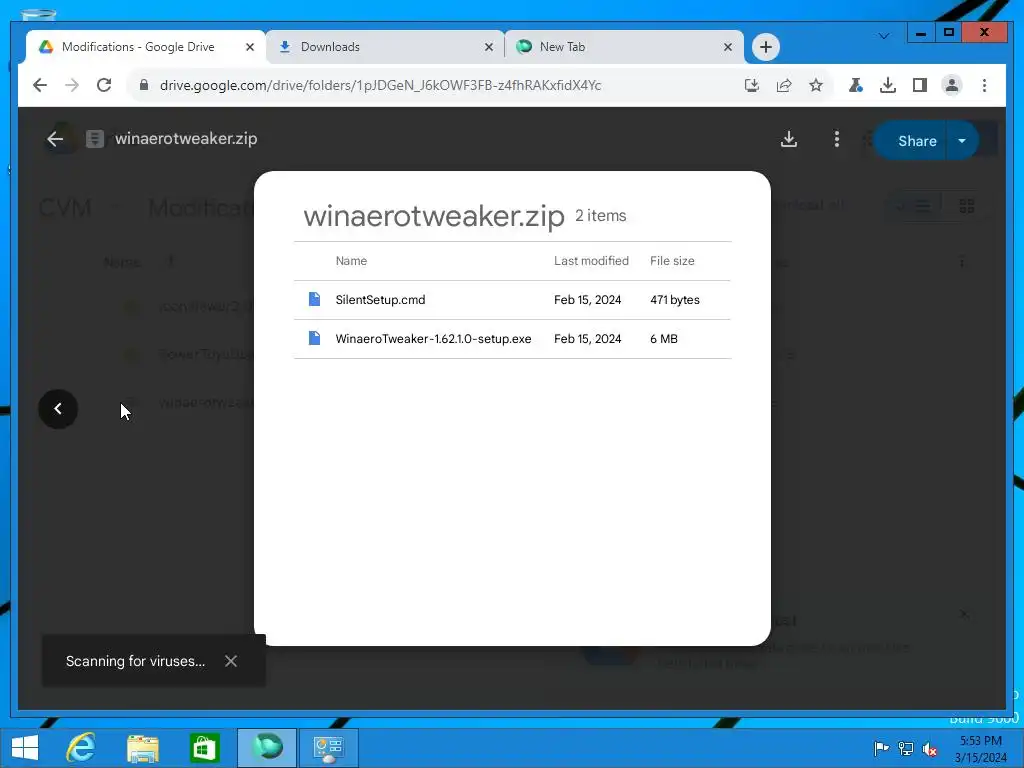Screen dimensions: 1024x768
Task: Close the New Tab tab
Action: (728, 47)
